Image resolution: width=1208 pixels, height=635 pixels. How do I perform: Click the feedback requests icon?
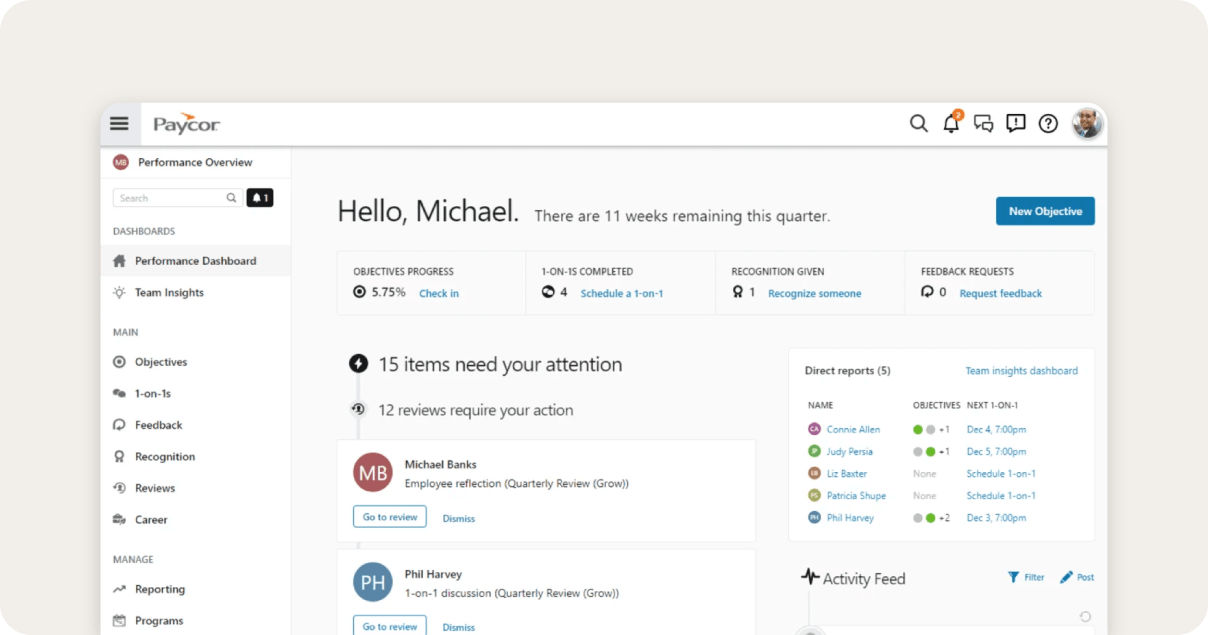[927, 293]
